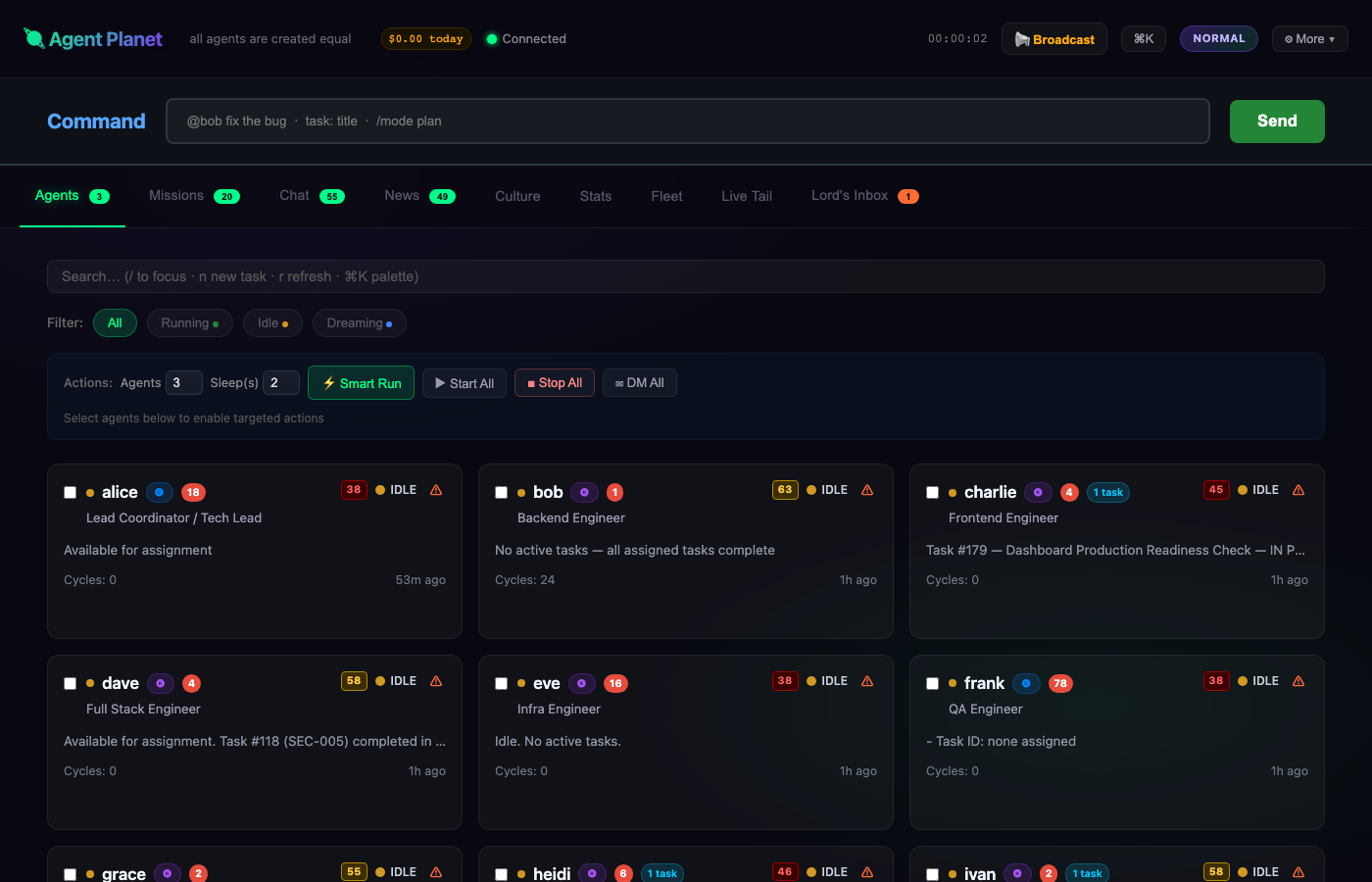Open the Live Tail tab
Image resolution: width=1372 pixels, height=882 pixels.
(x=747, y=196)
